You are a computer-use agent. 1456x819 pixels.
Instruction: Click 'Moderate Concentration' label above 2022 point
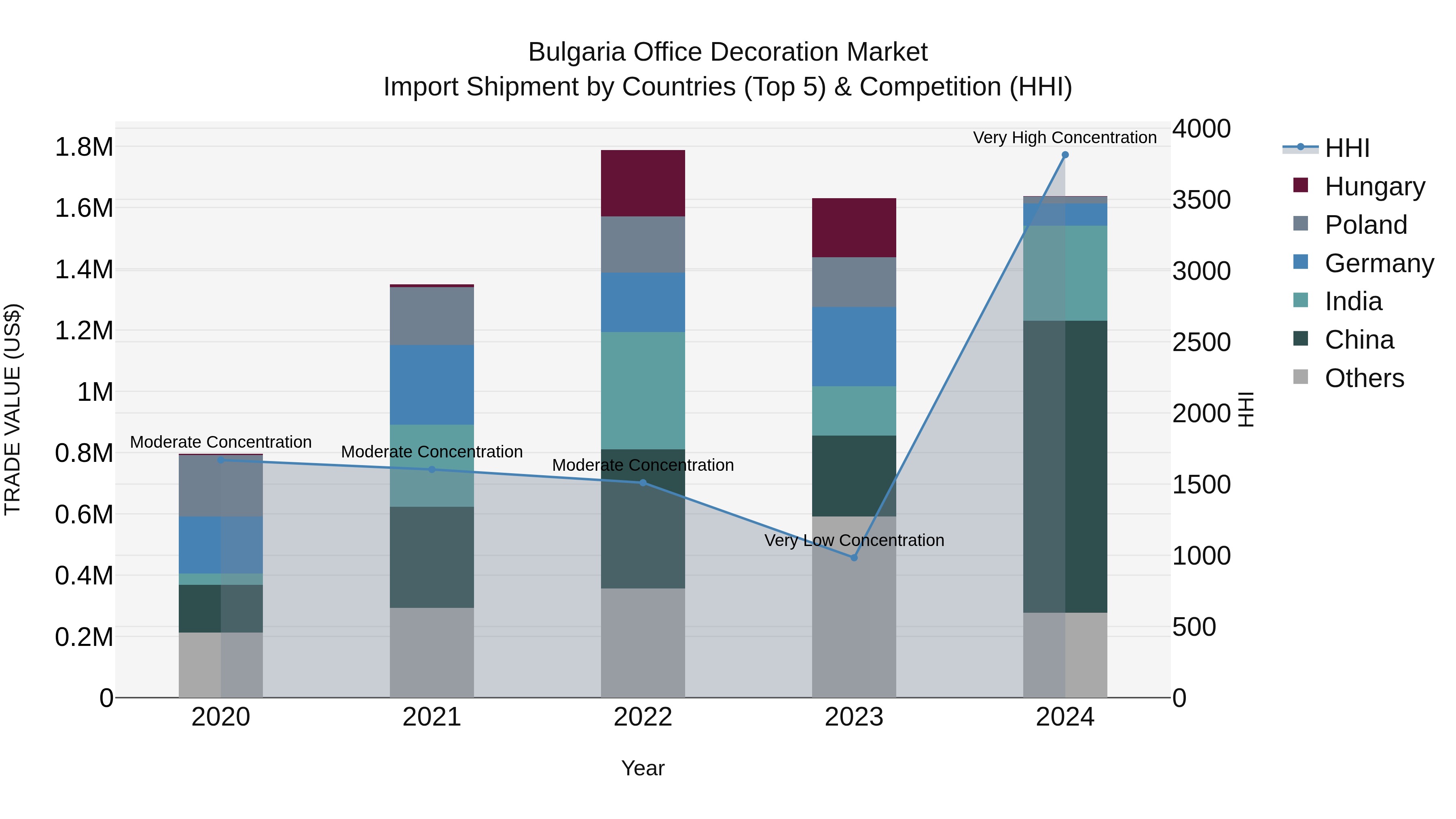pos(643,465)
